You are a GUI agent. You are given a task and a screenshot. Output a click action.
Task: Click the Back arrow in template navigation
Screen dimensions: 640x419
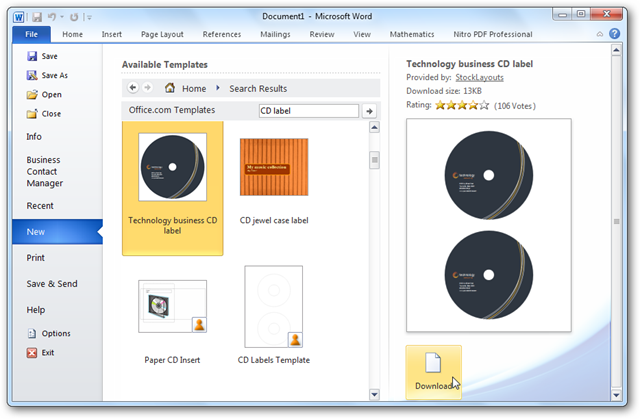pos(133,88)
